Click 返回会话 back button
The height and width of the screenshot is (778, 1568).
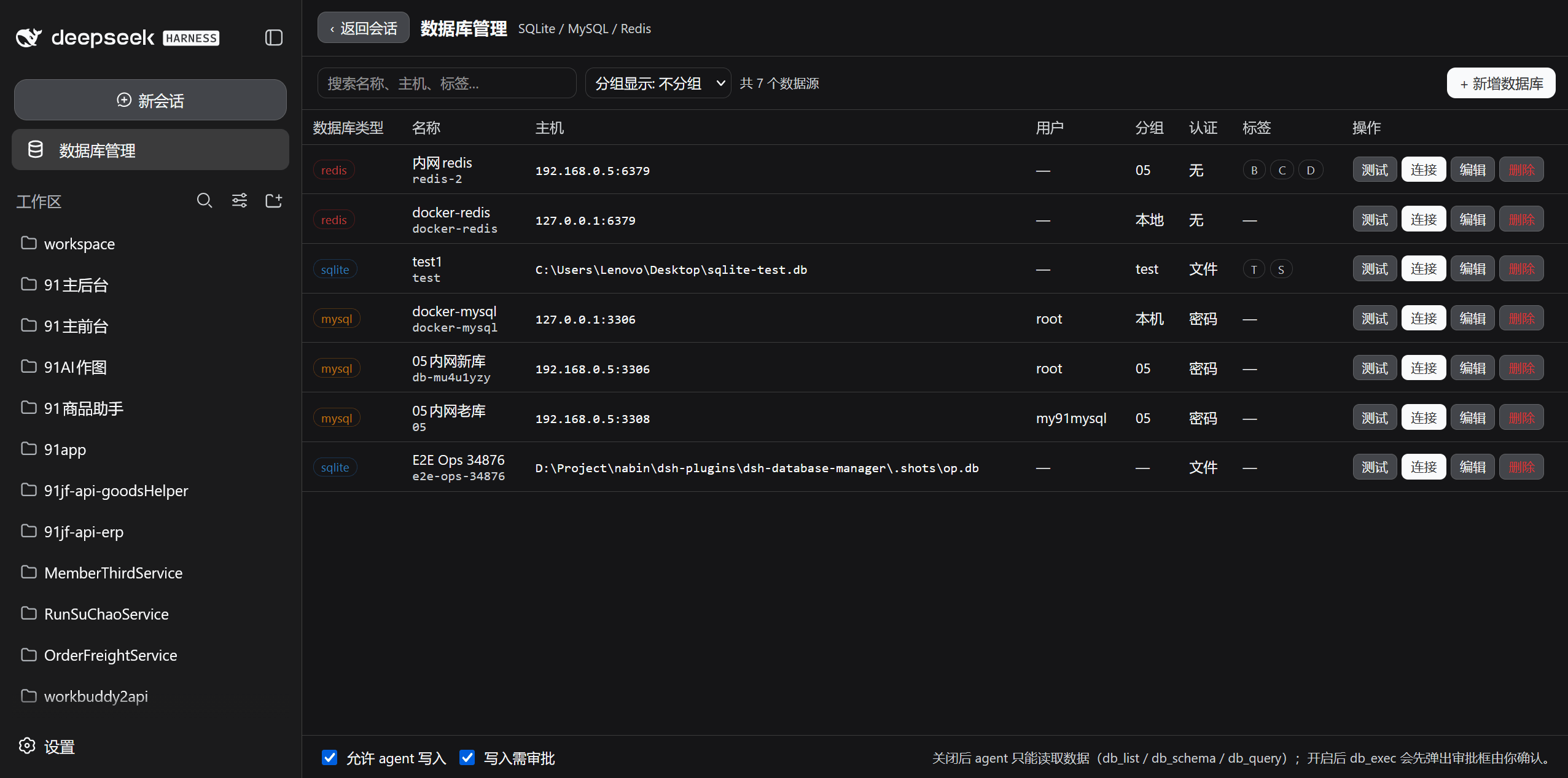(x=363, y=28)
